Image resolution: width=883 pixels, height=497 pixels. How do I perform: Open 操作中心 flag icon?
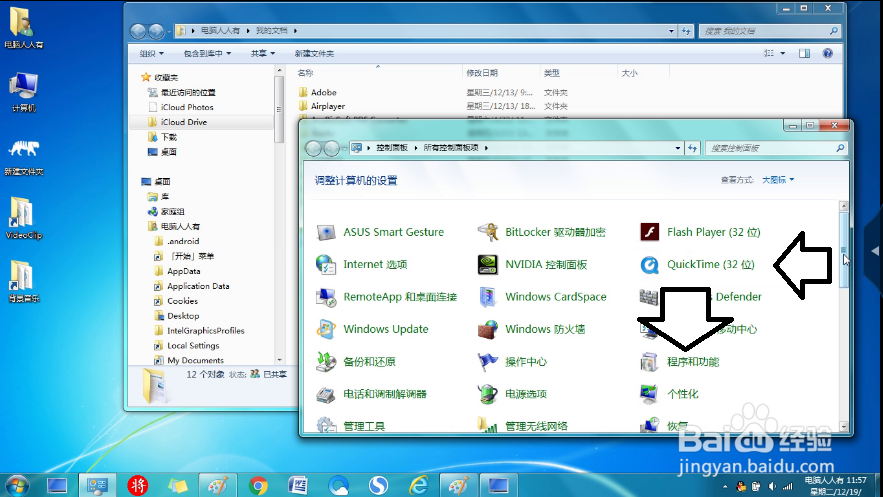click(x=487, y=361)
